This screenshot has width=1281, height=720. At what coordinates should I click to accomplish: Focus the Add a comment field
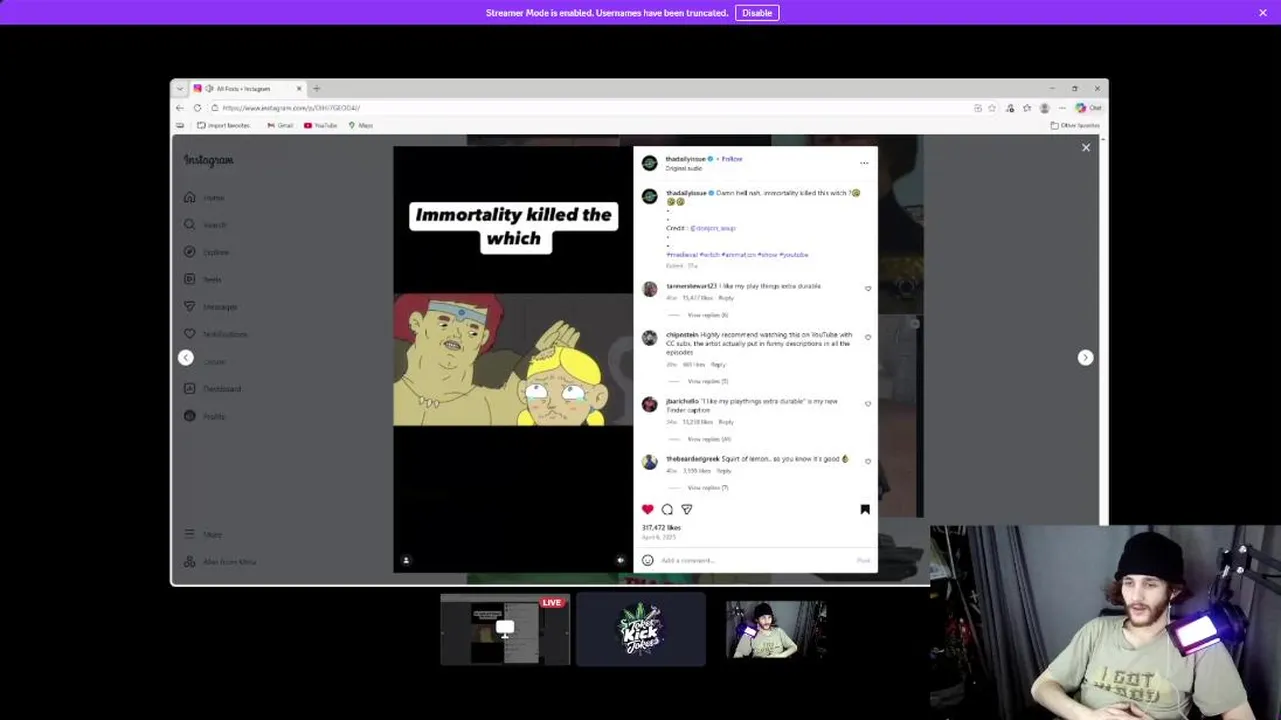[755, 560]
